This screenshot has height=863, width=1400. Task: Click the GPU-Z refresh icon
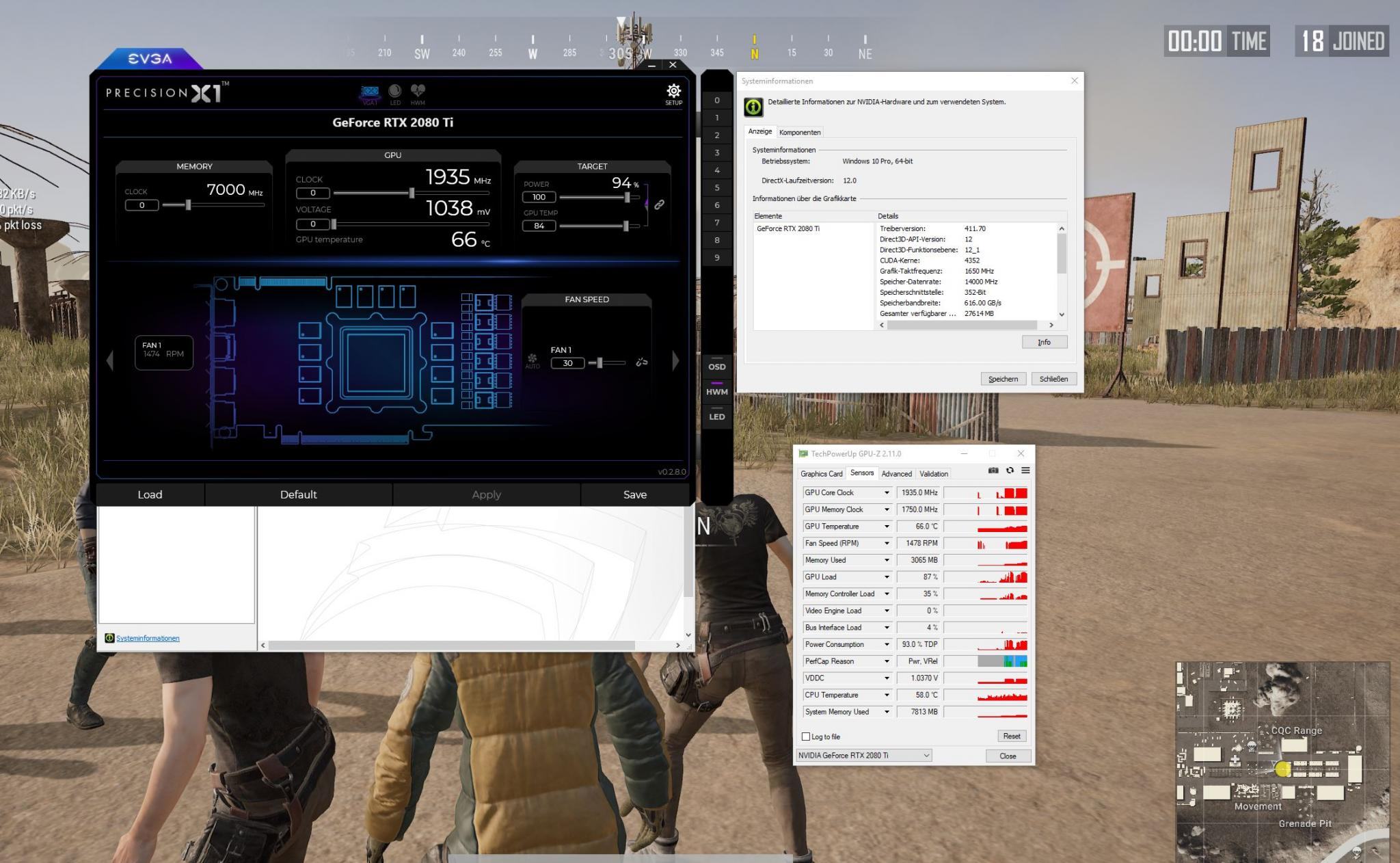pos(1010,470)
